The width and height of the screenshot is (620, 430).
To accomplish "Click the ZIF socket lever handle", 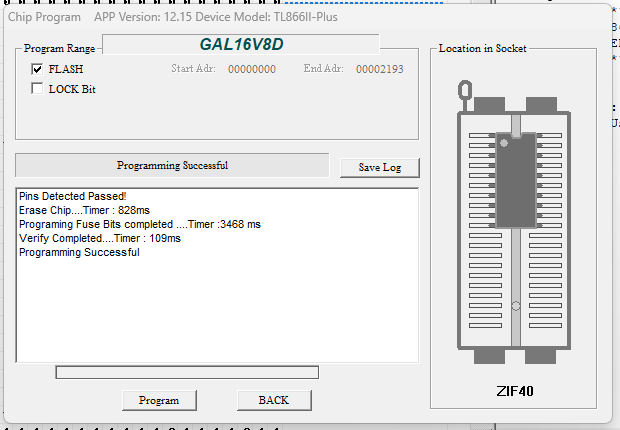I will point(466,92).
